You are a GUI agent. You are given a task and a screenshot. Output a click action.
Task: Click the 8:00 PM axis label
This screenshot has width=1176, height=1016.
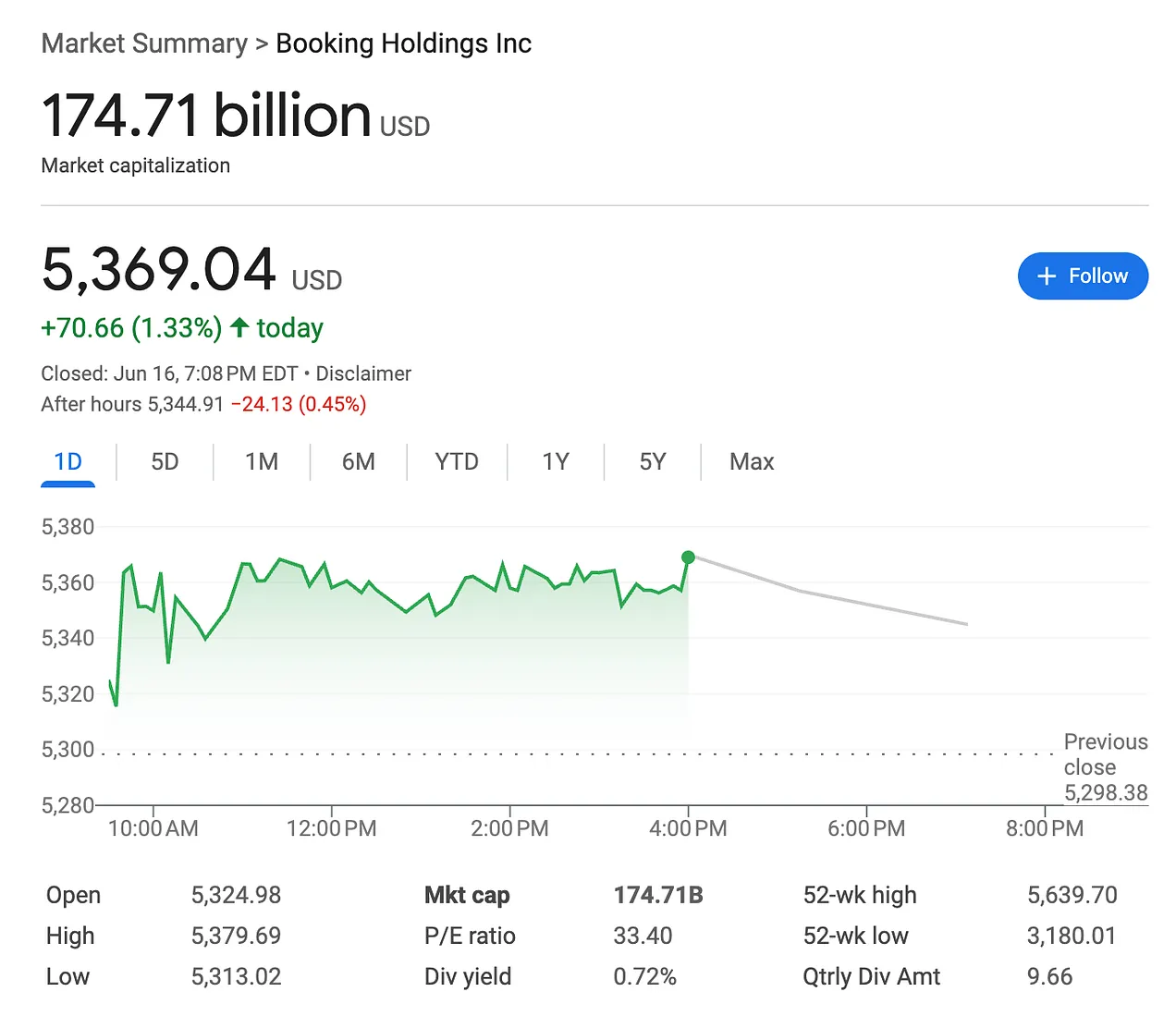point(1045,828)
